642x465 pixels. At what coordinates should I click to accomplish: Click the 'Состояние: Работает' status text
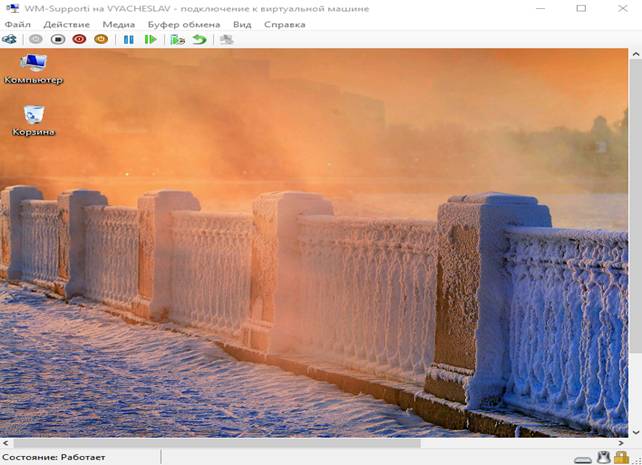coord(54,457)
